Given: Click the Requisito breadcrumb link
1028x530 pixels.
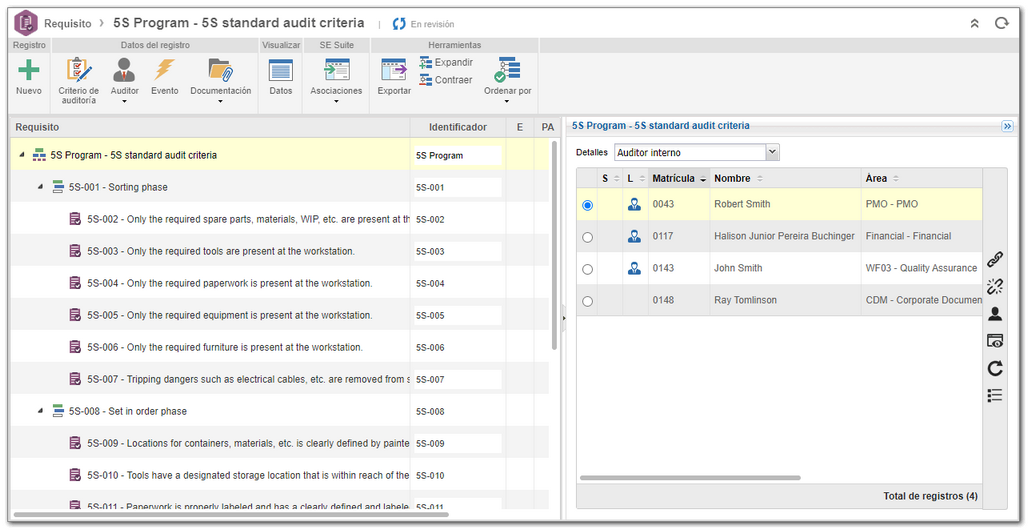Looking at the screenshot, I should [x=68, y=23].
